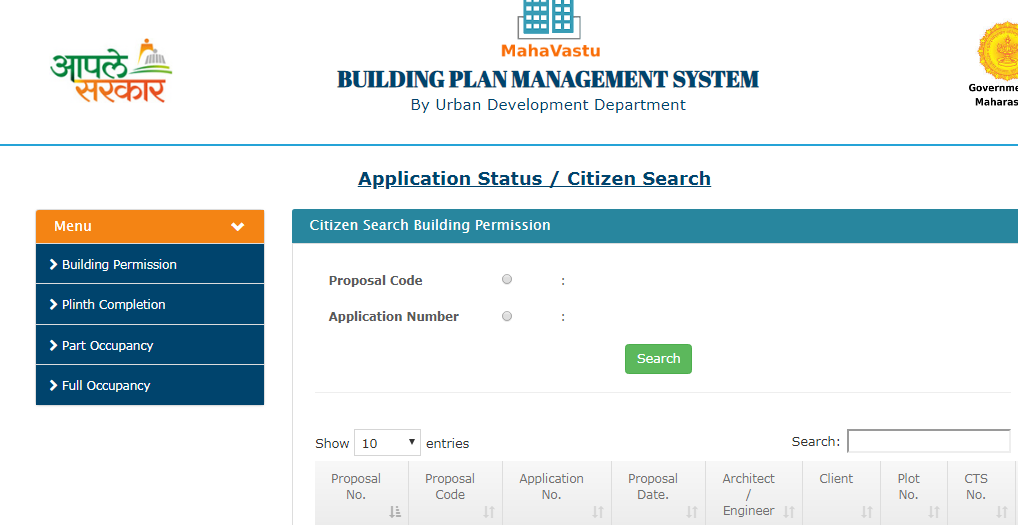Image resolution: width=1018 pixels, height=525 pixels.
Task: Click the Aaple Sarkar logo
Action: click(111, 71)
